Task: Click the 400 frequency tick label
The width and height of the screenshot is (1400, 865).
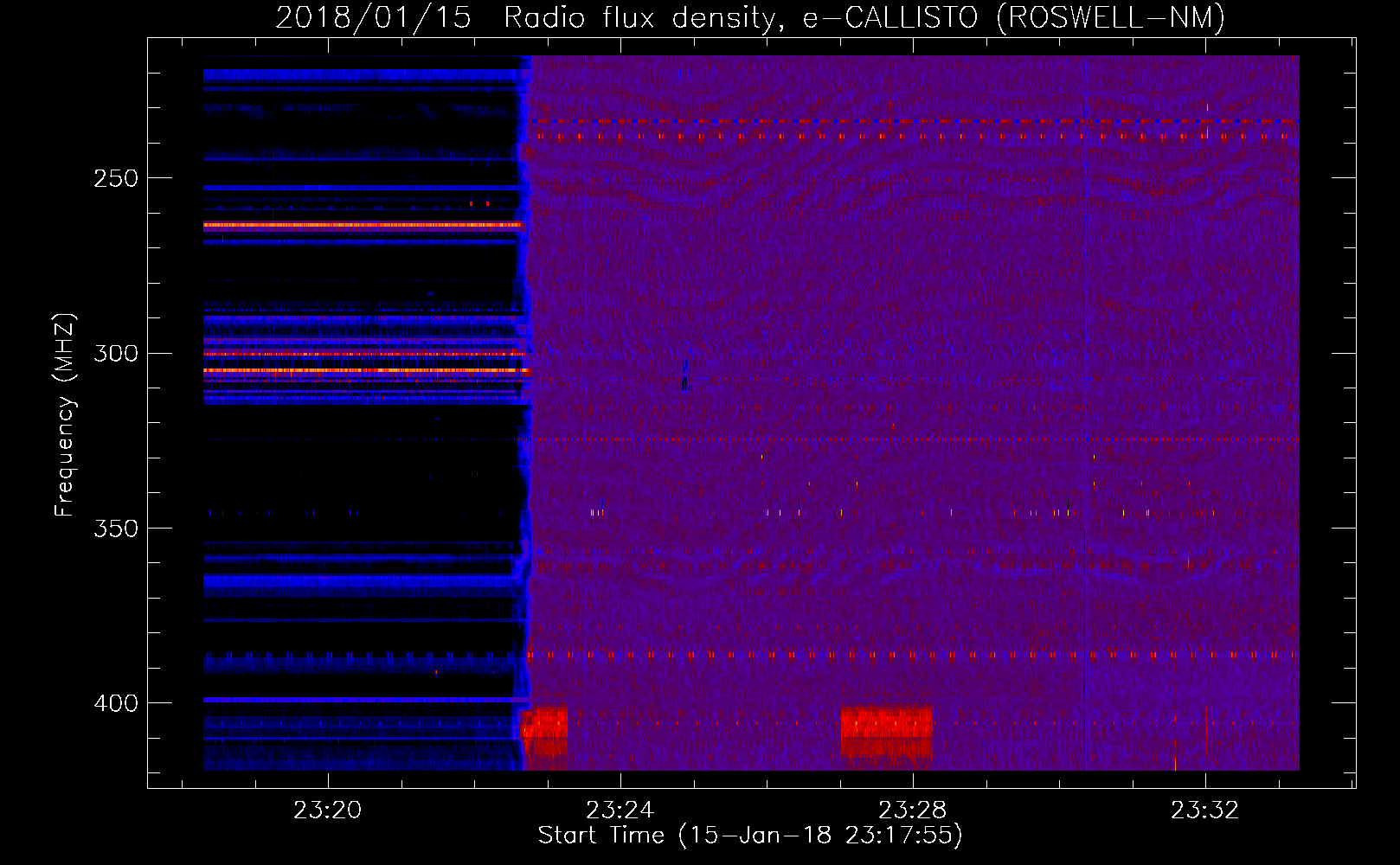Action: 116,703
